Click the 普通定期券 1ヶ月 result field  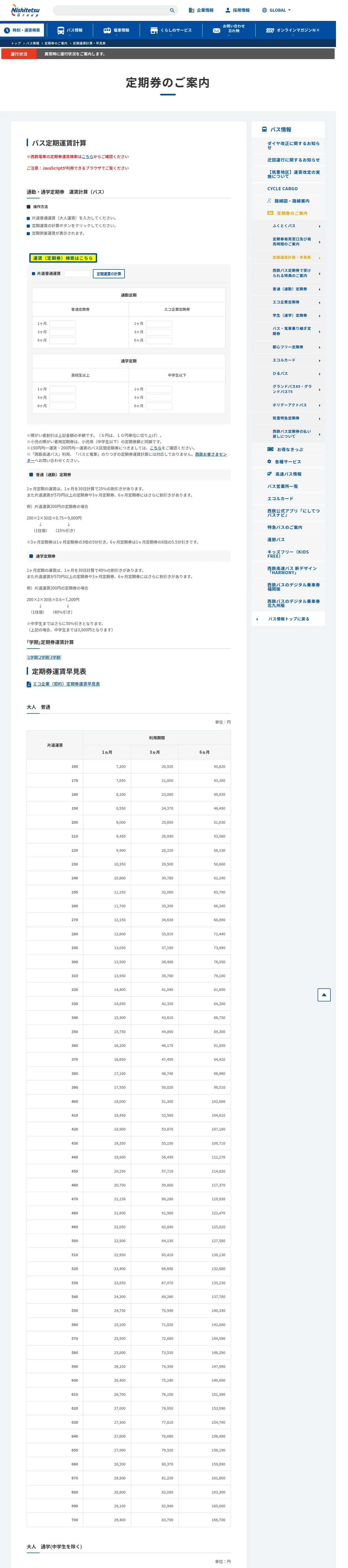(x=63, y=324)
